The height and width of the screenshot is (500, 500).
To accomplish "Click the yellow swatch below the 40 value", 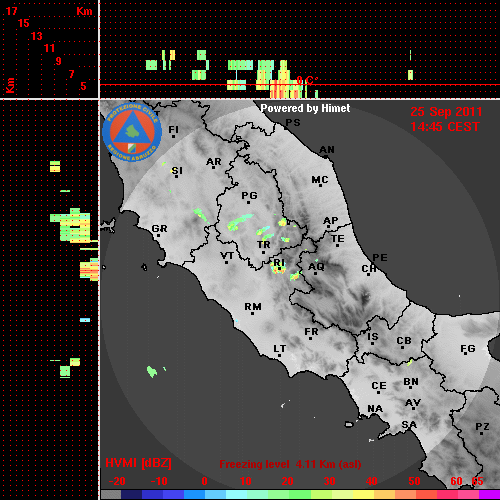I will click(x=364, y=495).
